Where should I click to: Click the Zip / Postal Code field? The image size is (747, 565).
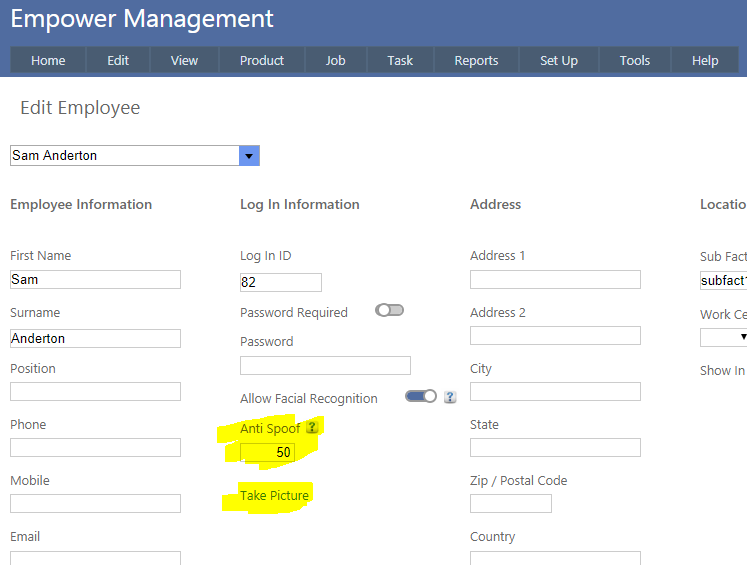[x=510, y=504]
